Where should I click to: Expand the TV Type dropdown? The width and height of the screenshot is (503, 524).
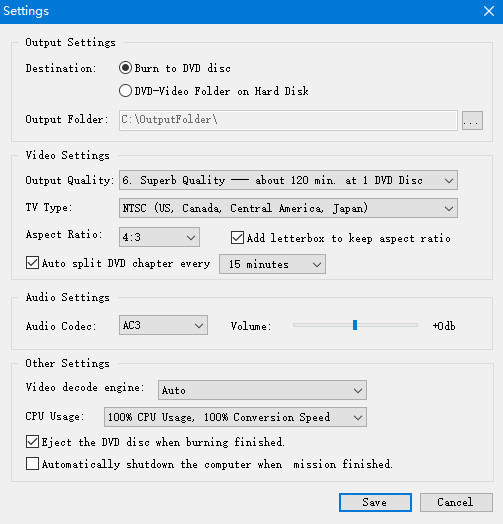pyautogui.click(x=288, y=209)
